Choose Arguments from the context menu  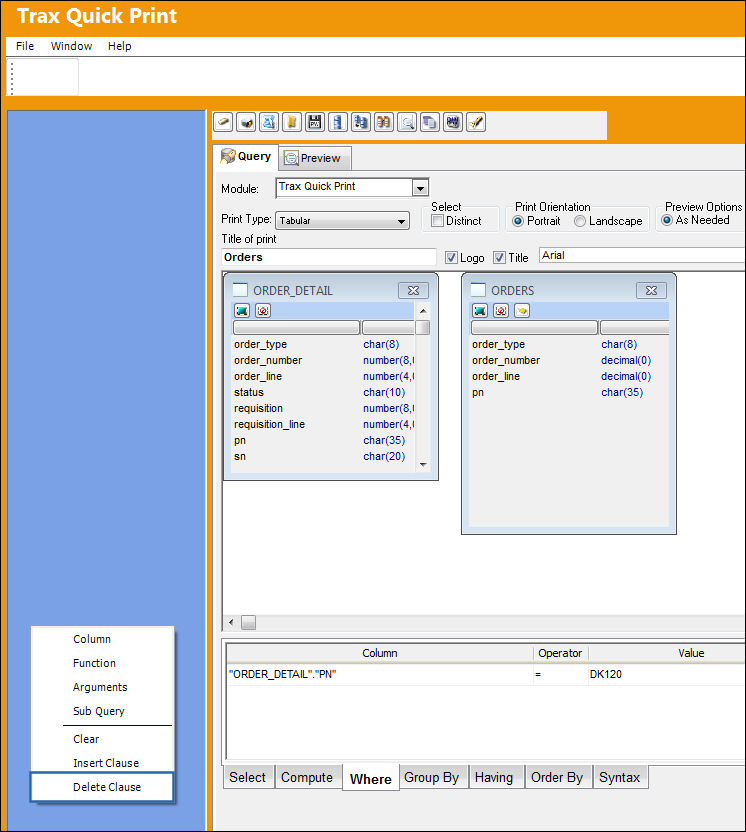pos(100,687)
